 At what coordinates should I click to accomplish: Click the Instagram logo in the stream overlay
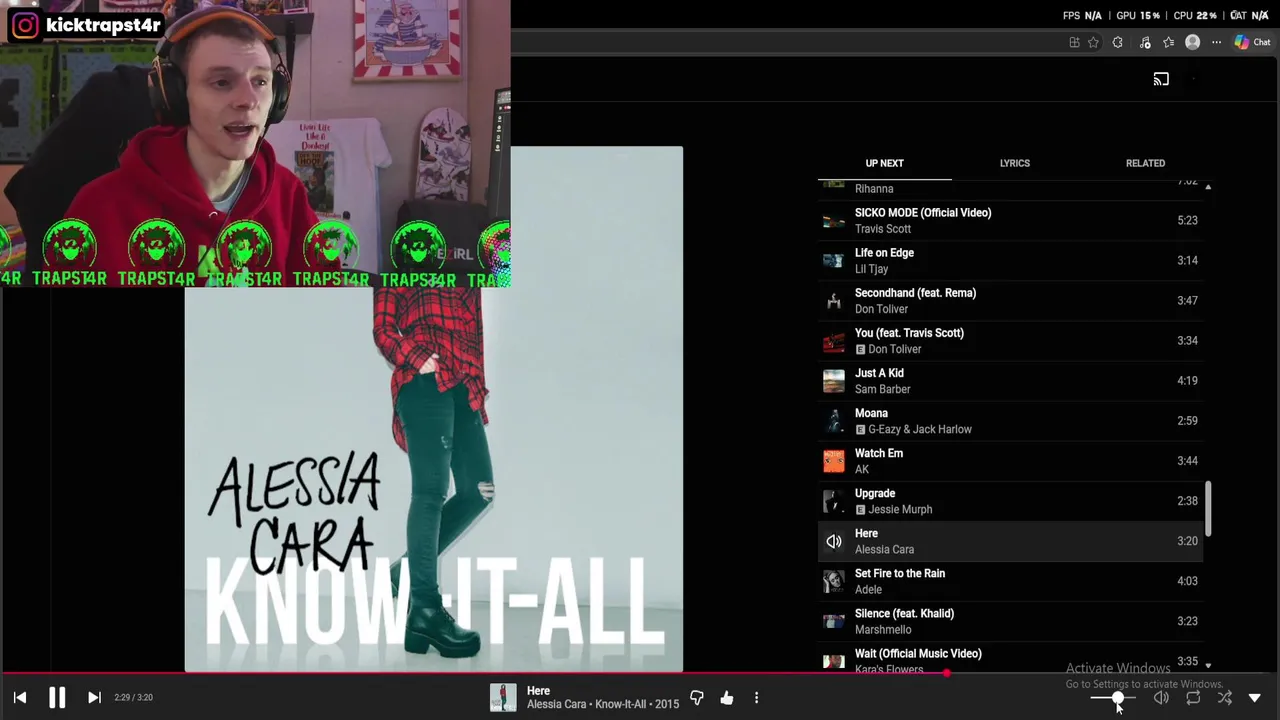25,25
